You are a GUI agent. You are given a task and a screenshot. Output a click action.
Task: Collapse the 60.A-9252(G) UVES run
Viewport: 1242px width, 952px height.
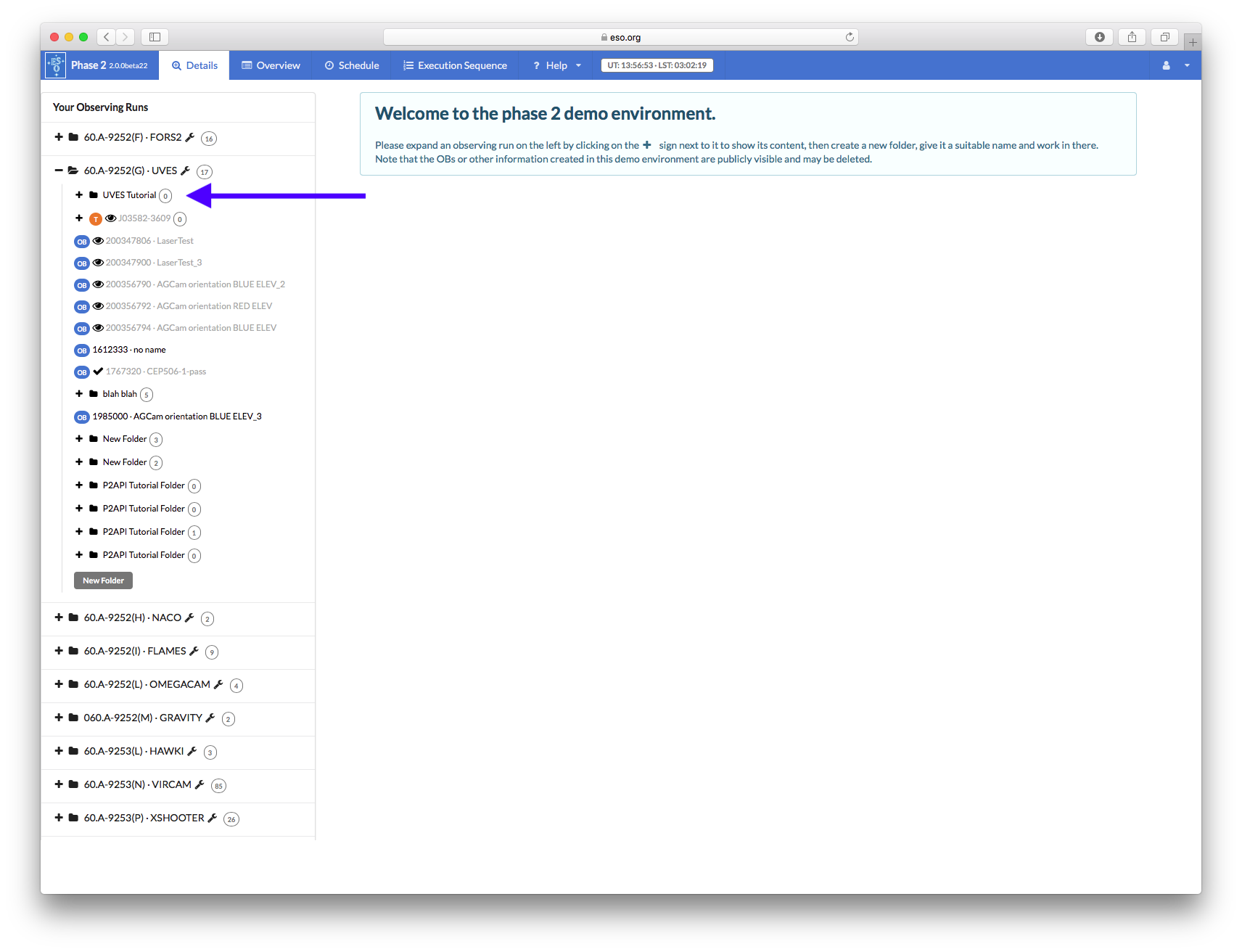59,171
